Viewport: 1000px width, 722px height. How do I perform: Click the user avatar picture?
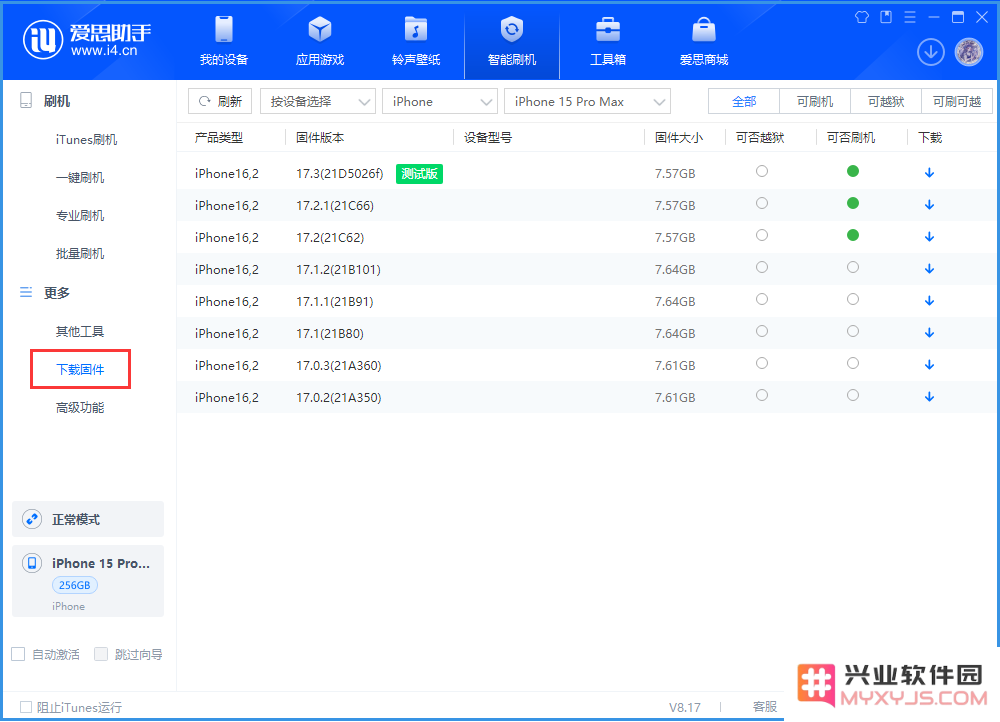tap(969, 52)
